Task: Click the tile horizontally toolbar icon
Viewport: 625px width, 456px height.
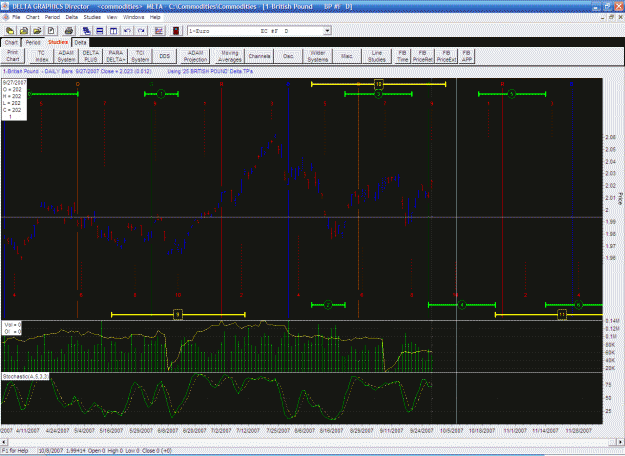Action: [100, 31]
